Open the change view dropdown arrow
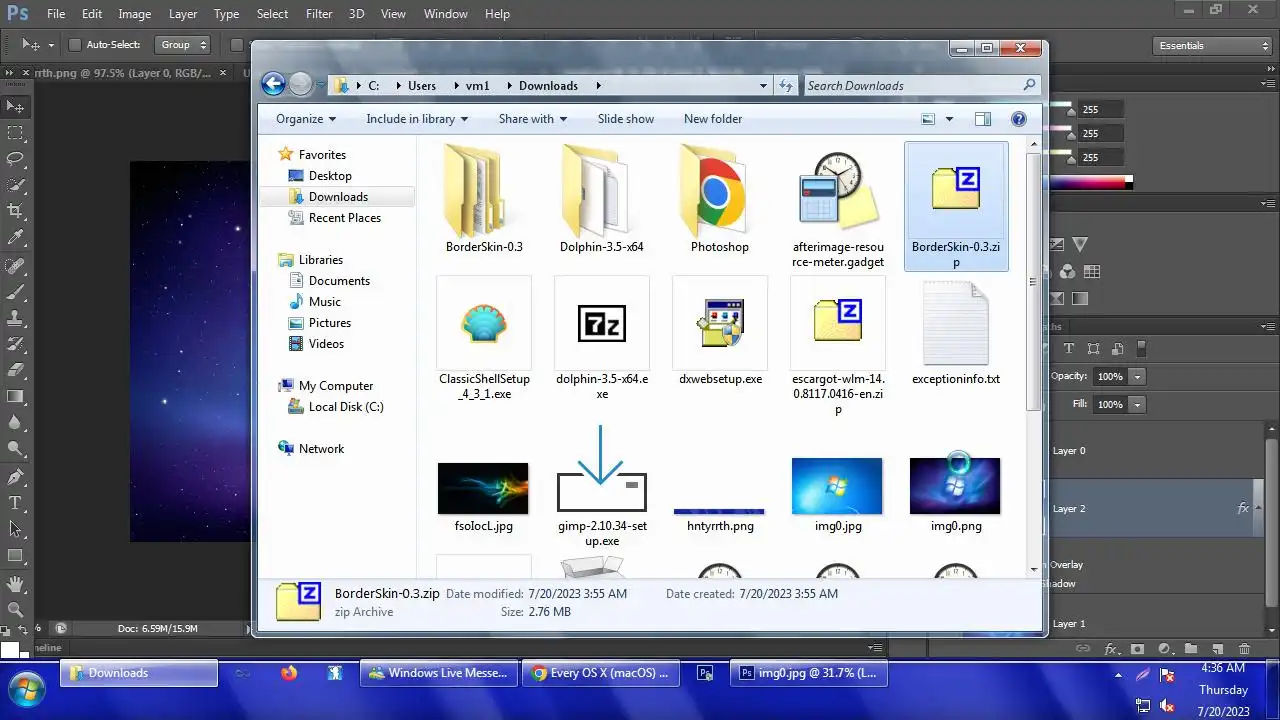The width and height of the screenshot is (1280, 720). (950, 119)
